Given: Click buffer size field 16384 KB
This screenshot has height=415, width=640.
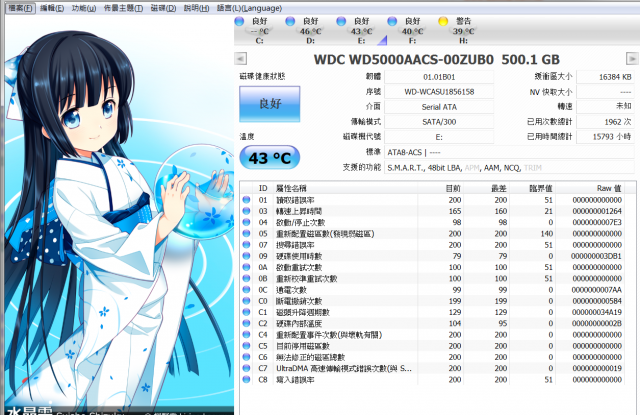Looking at the screenshot, I should click(605, 77).
